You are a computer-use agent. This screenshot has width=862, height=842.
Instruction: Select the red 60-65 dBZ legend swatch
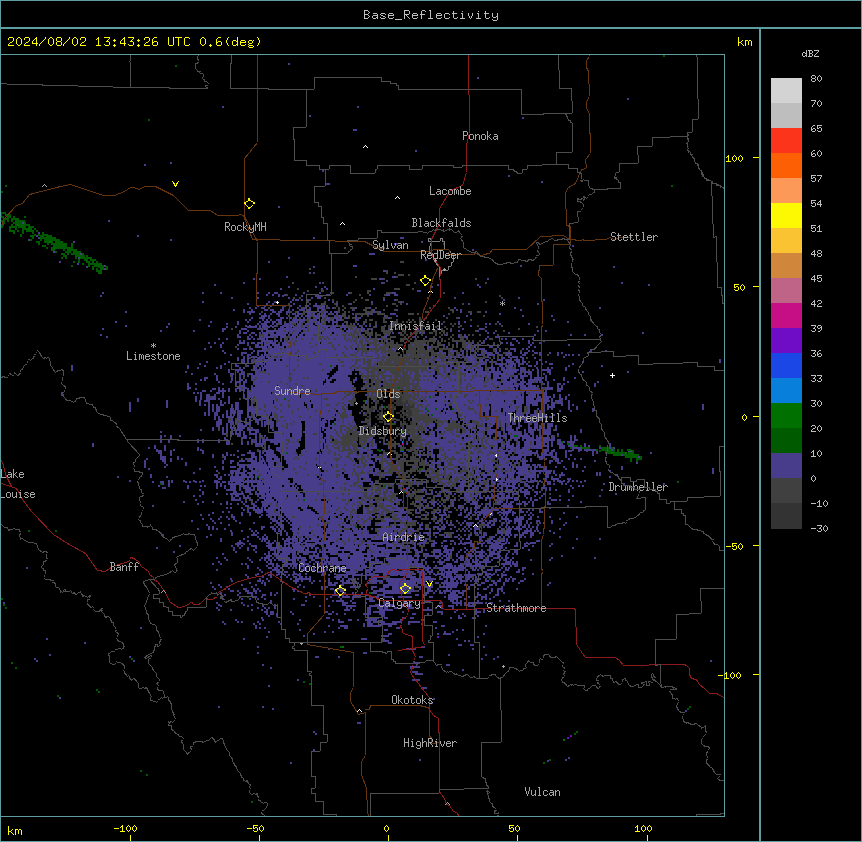(786, 140)
